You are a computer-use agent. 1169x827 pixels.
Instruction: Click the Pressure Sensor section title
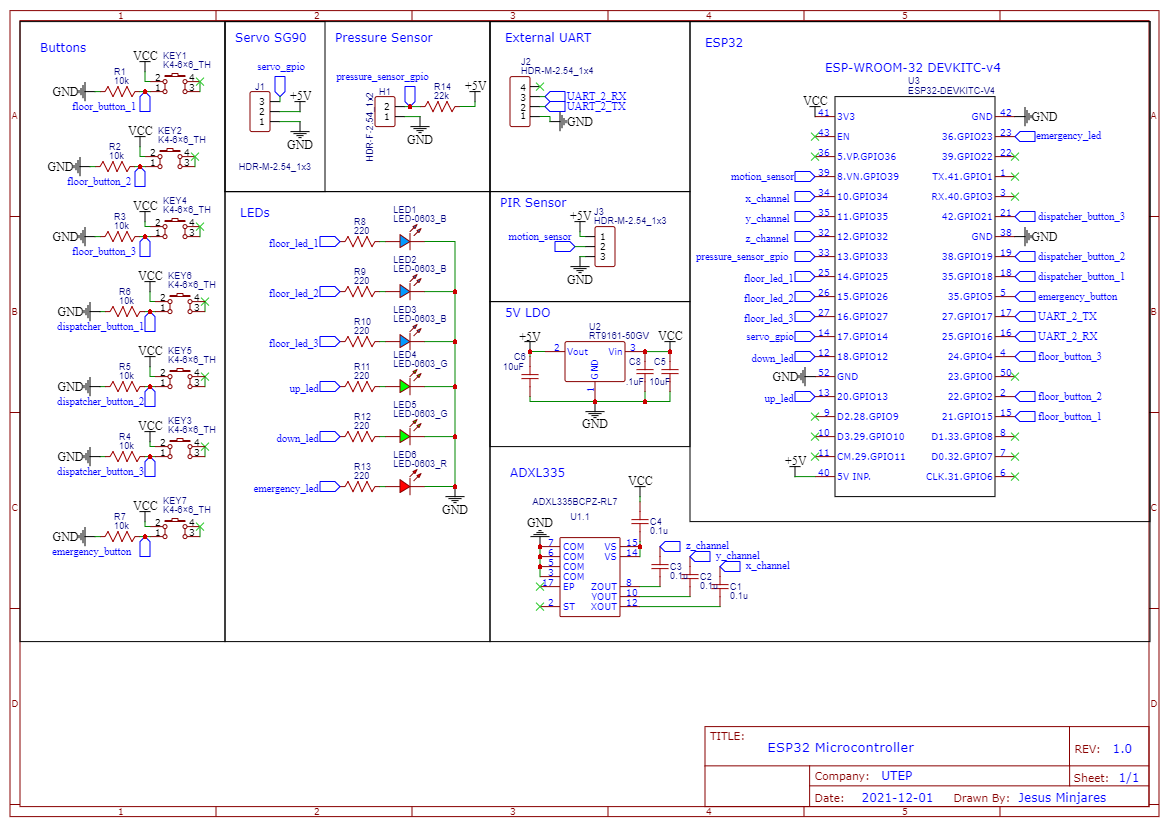pos(383,37)
